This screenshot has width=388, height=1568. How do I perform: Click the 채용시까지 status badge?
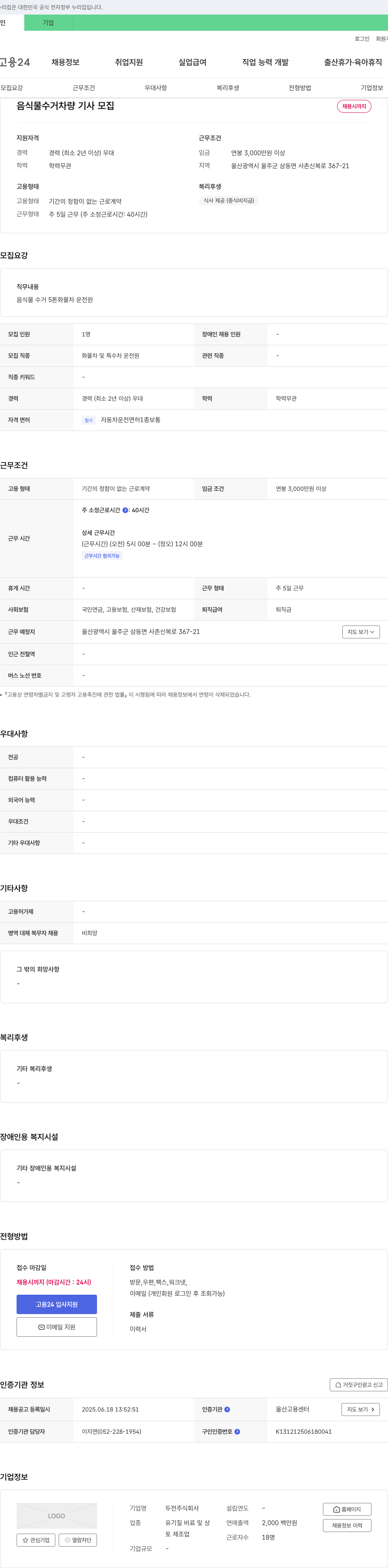(x=354, y=106)
